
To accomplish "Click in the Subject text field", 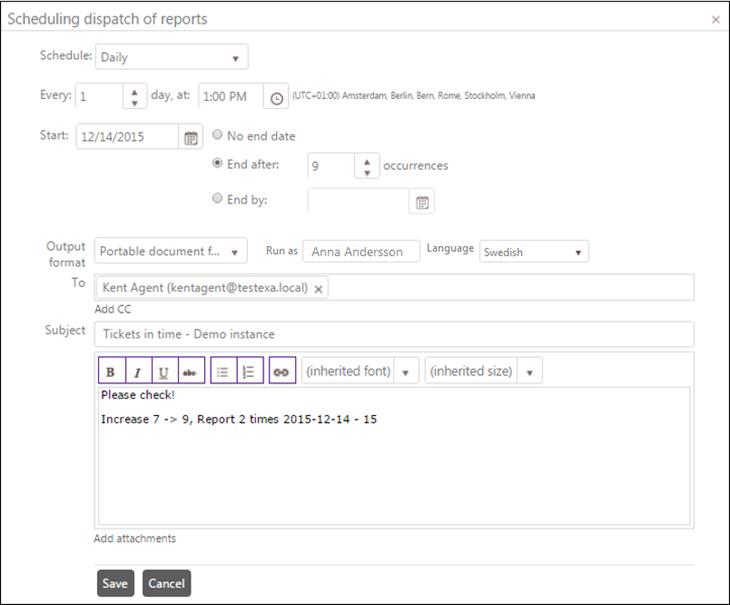I will (x=393, y=334).
